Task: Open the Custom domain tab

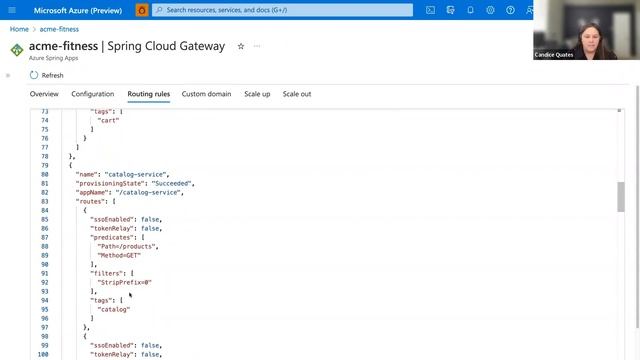Action: pos(206,94)
